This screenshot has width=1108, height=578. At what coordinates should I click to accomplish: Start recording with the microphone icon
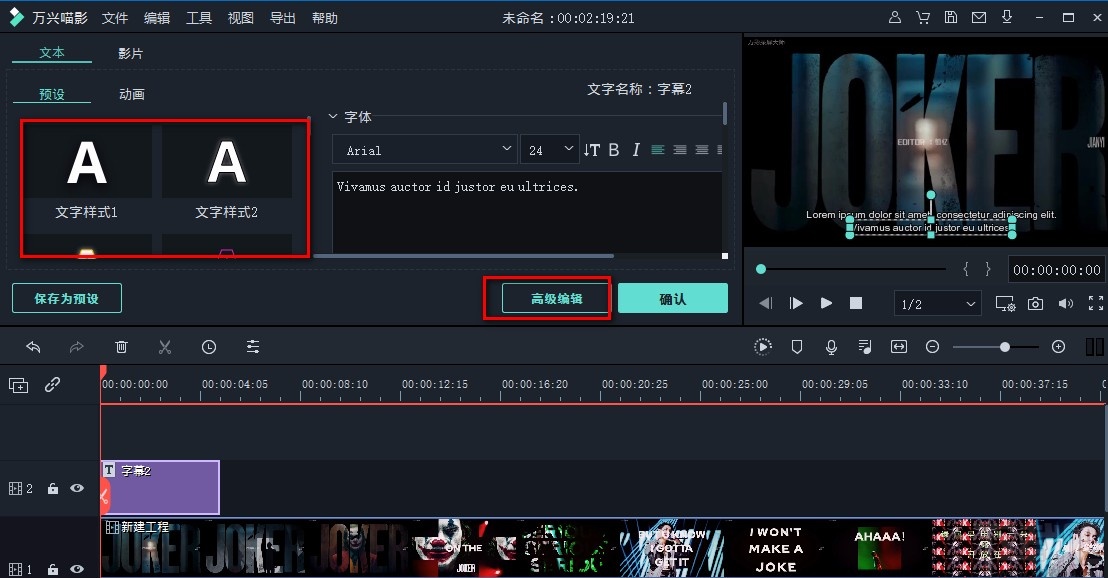click(x=830, y=346)
